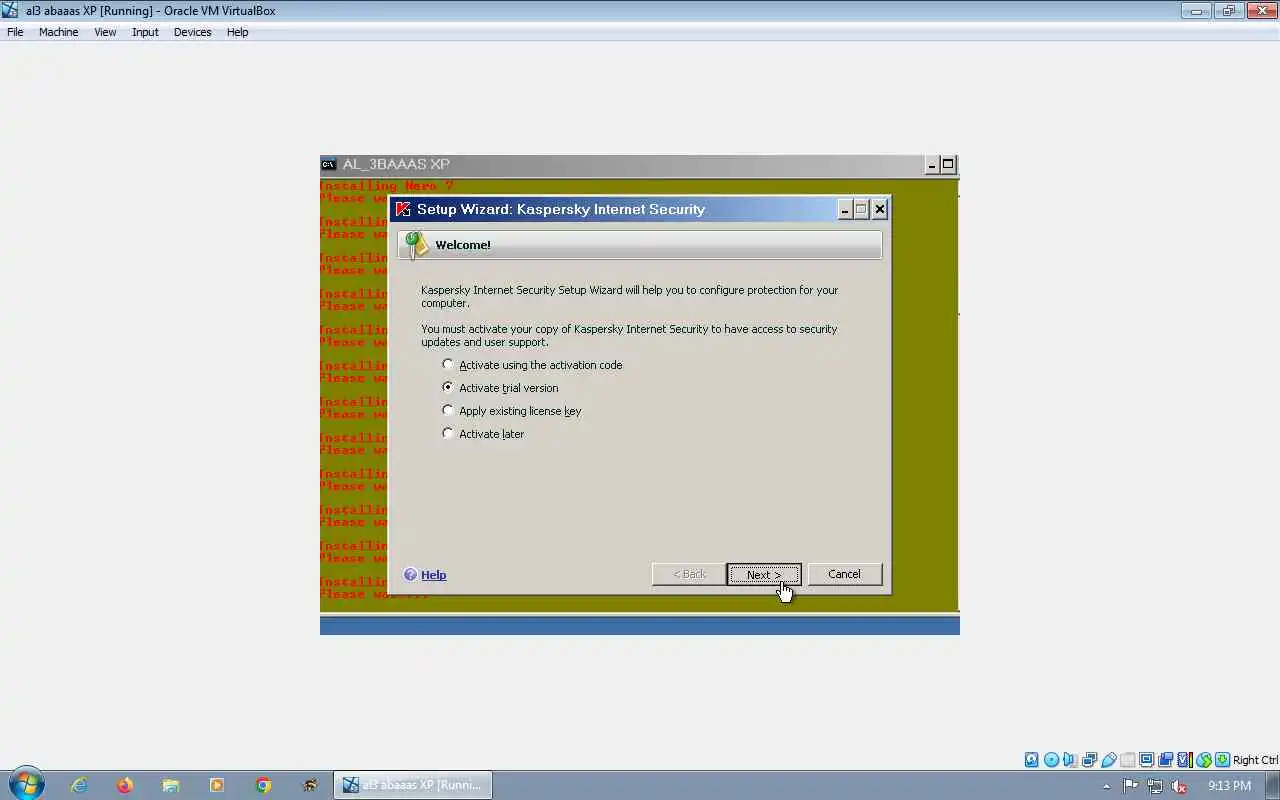This screenshot has width=1280, height=800.
Task: Click VirtualBox keyboard capture green arrow icon
Action: tap(1222, 760)
